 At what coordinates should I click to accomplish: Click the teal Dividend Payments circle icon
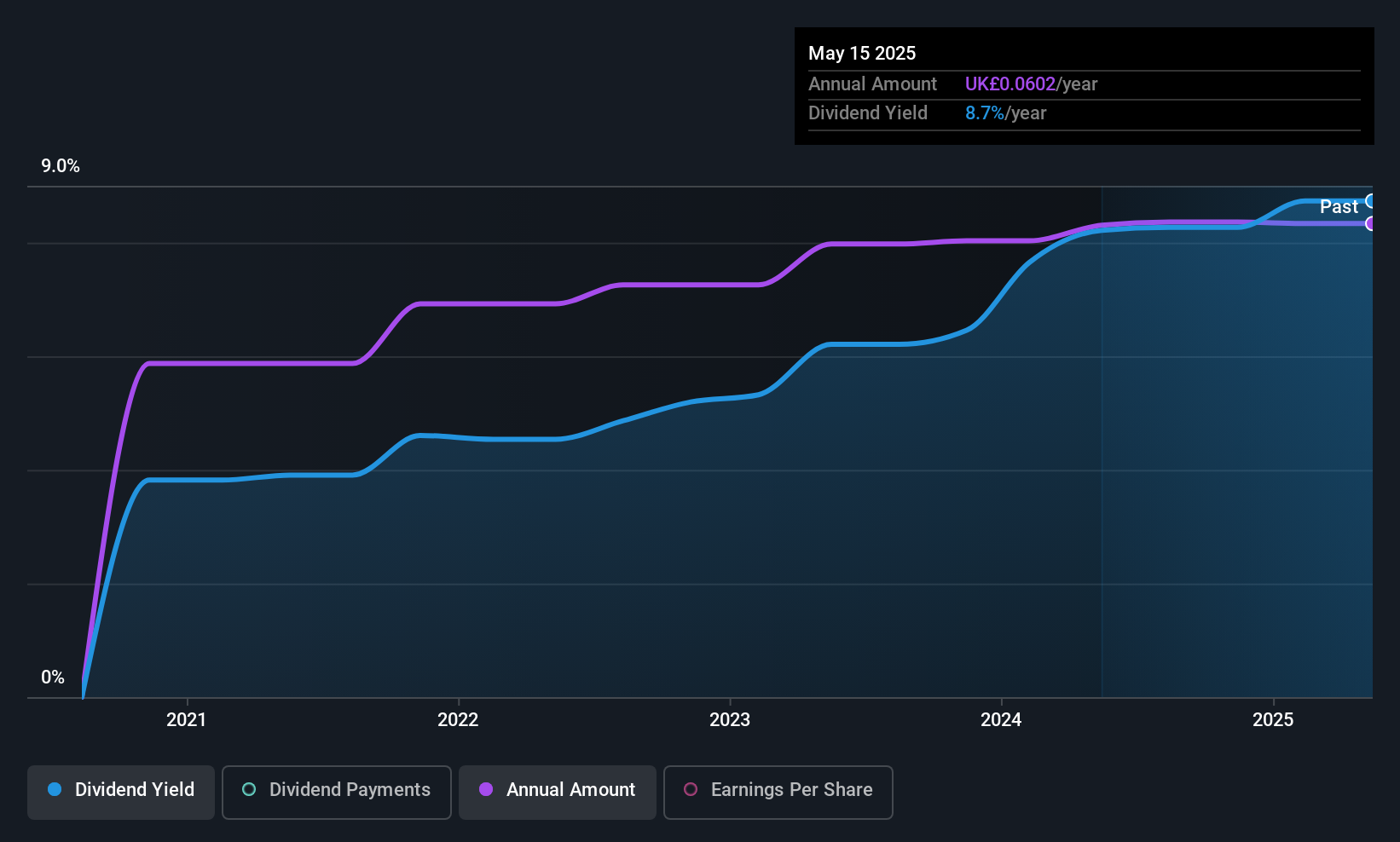249,789
